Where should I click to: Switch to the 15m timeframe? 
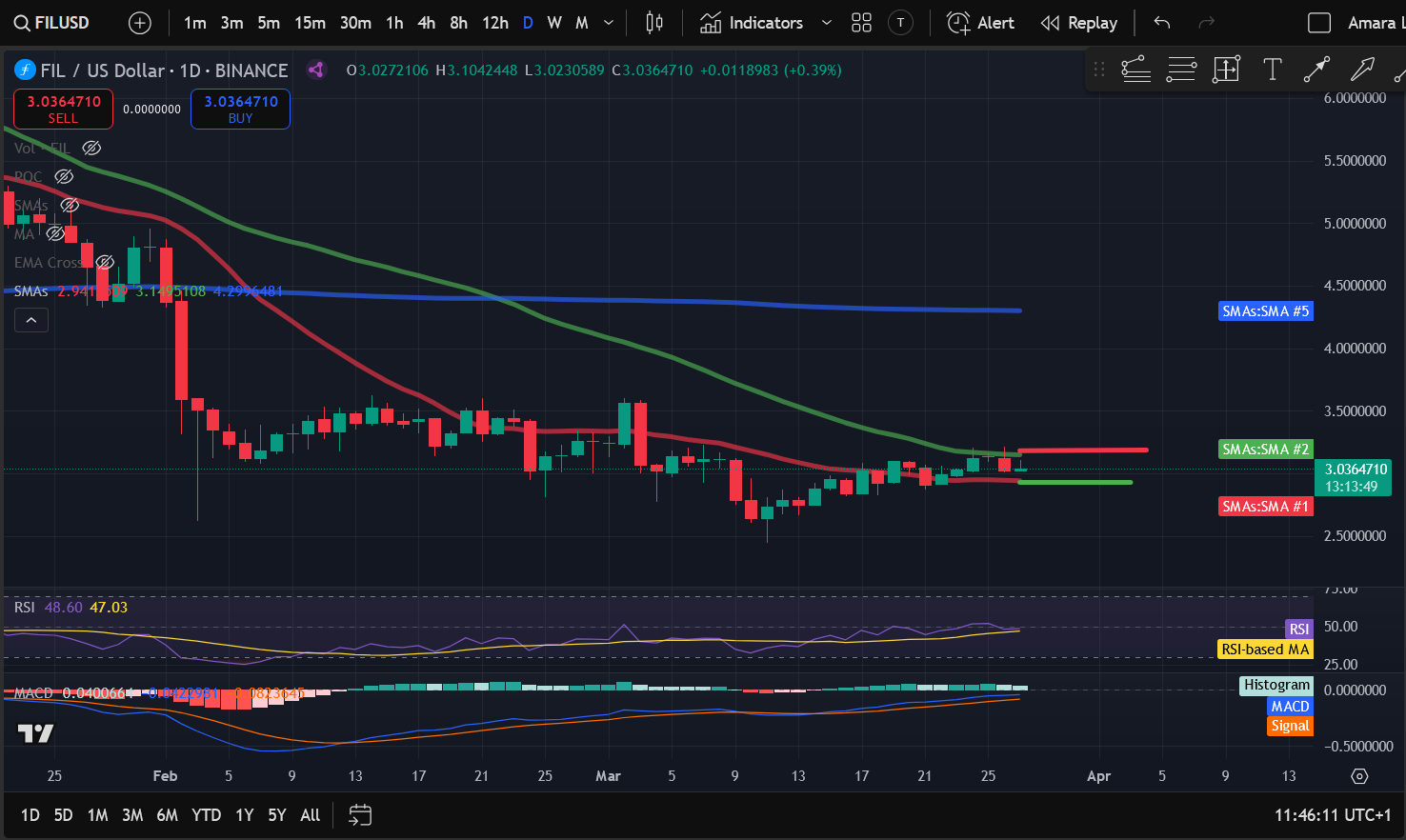(x=310, y=23)
